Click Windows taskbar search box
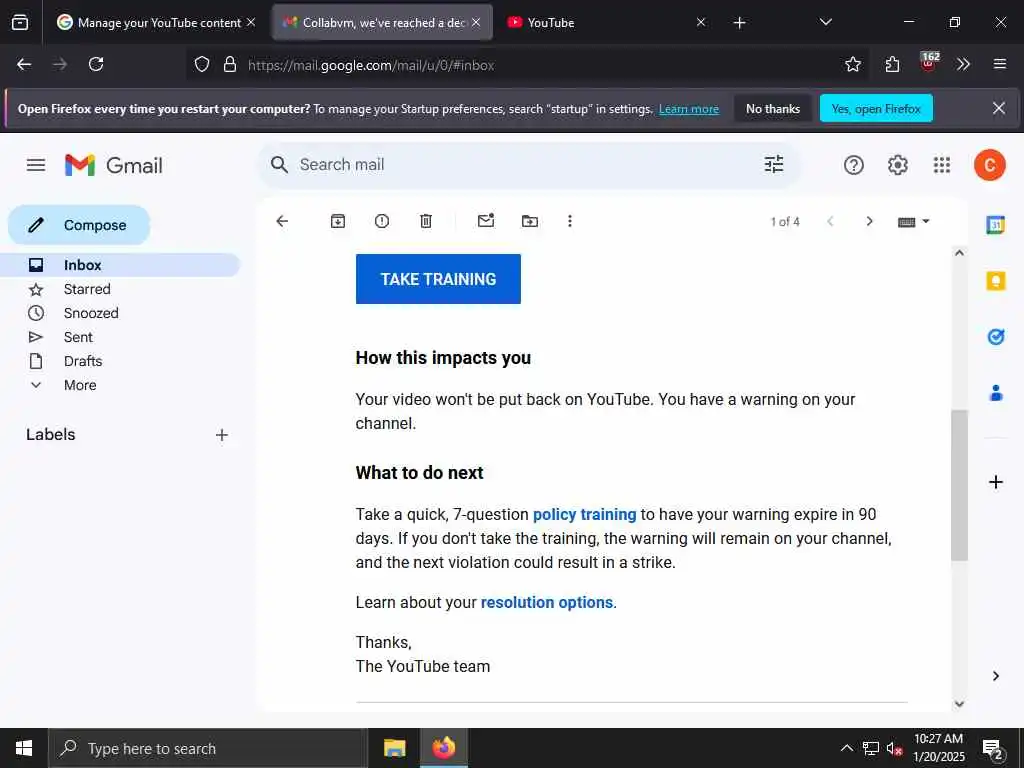Viewport: 1024px width, 768px height. pos(208,748)
